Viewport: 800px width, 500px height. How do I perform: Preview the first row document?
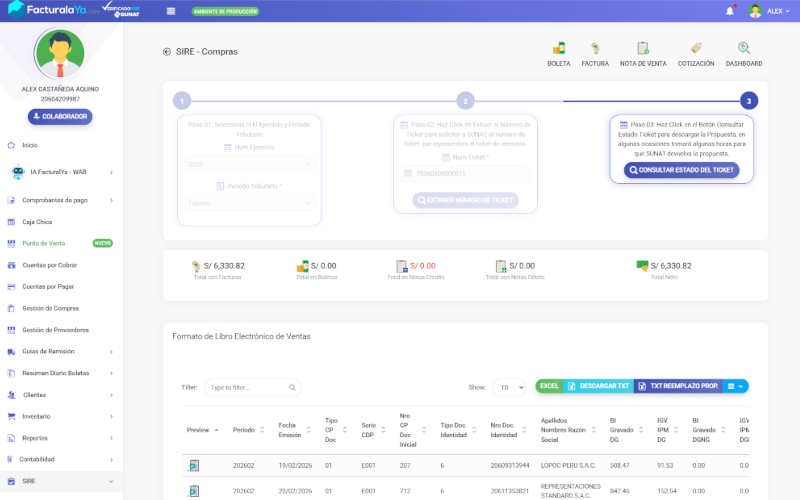click(194, 465)
